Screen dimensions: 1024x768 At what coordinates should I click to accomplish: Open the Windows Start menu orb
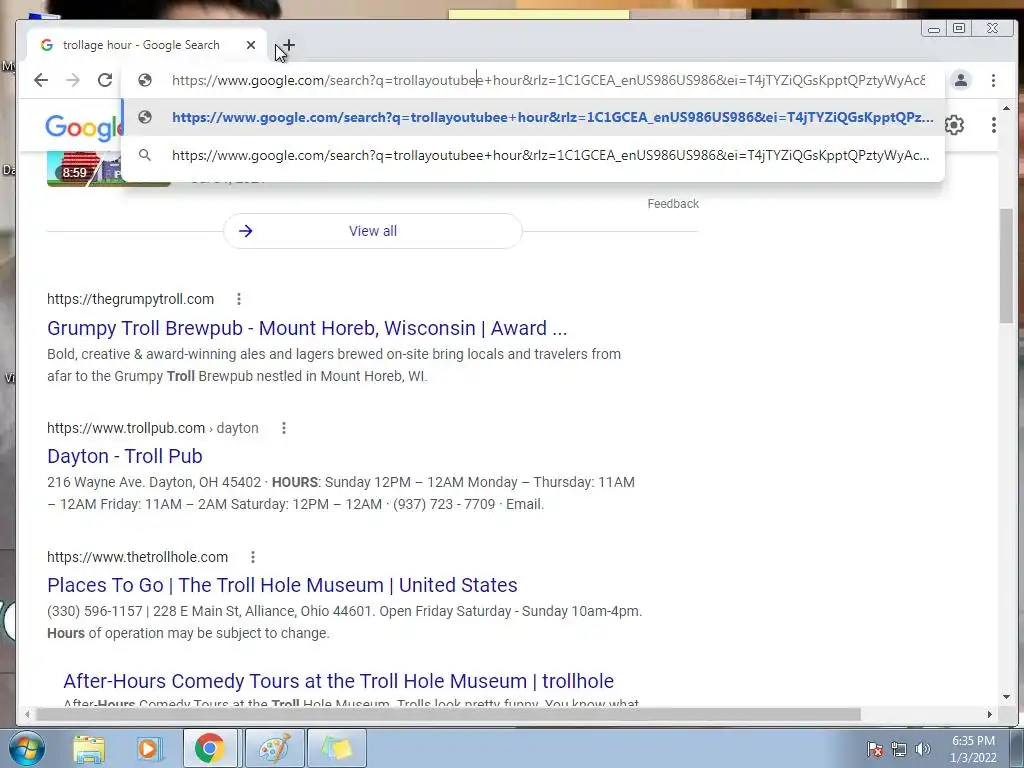pyautogui.click(x=27, y=748)
